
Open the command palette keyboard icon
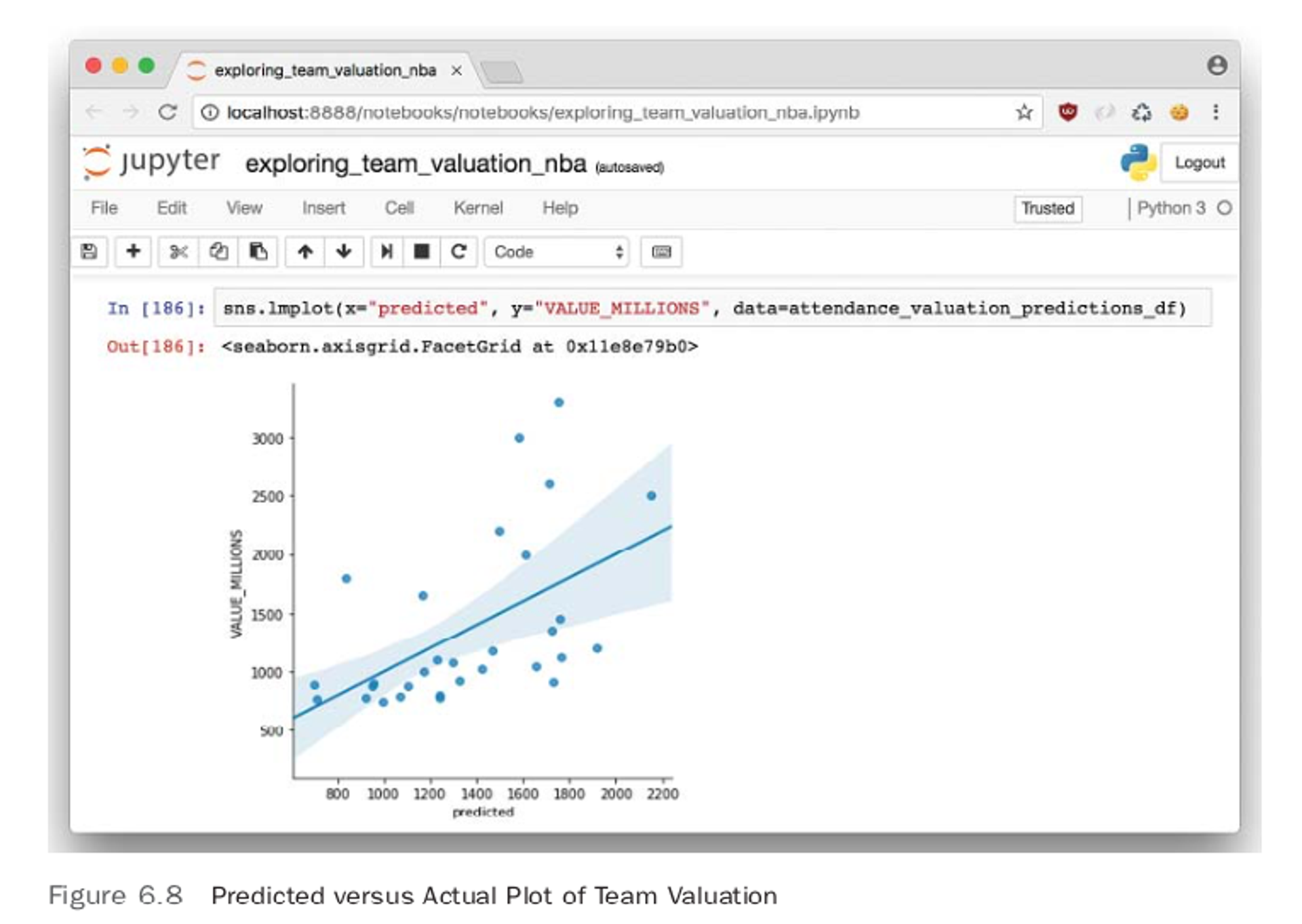click(661, 252)
